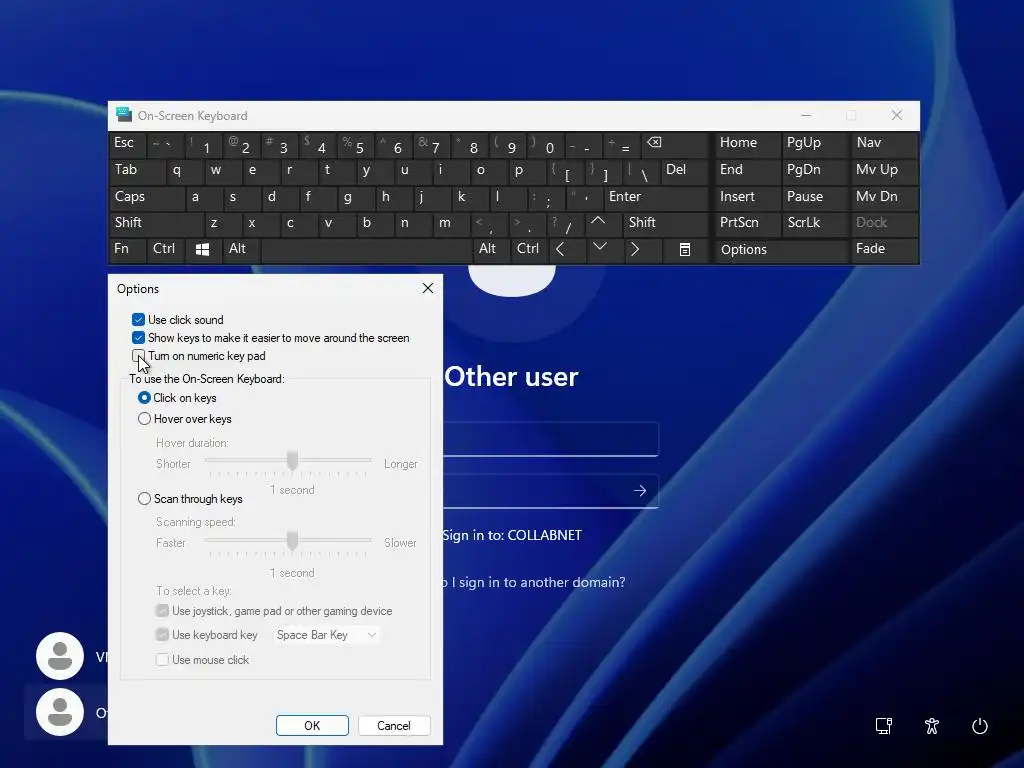Click the Pause key
This screenshot has height=768, width=1024.
[x=815, y=197]
